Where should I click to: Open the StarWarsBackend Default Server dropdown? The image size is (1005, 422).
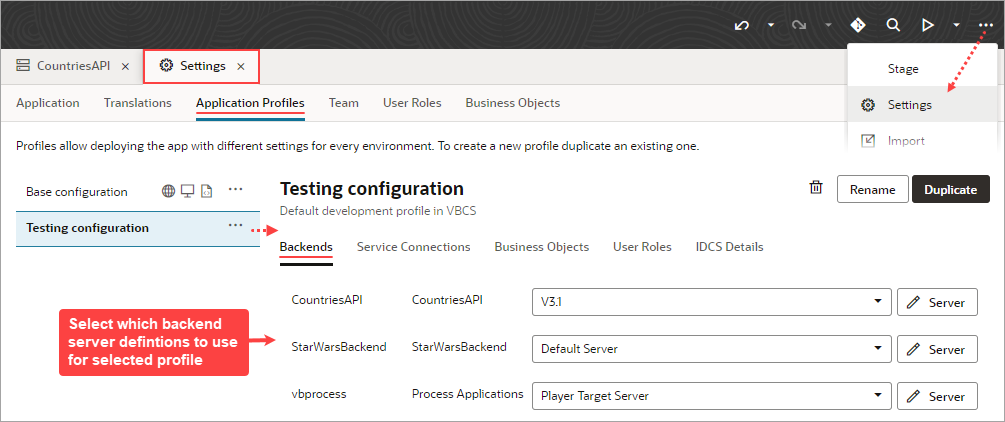pos(711,349)
